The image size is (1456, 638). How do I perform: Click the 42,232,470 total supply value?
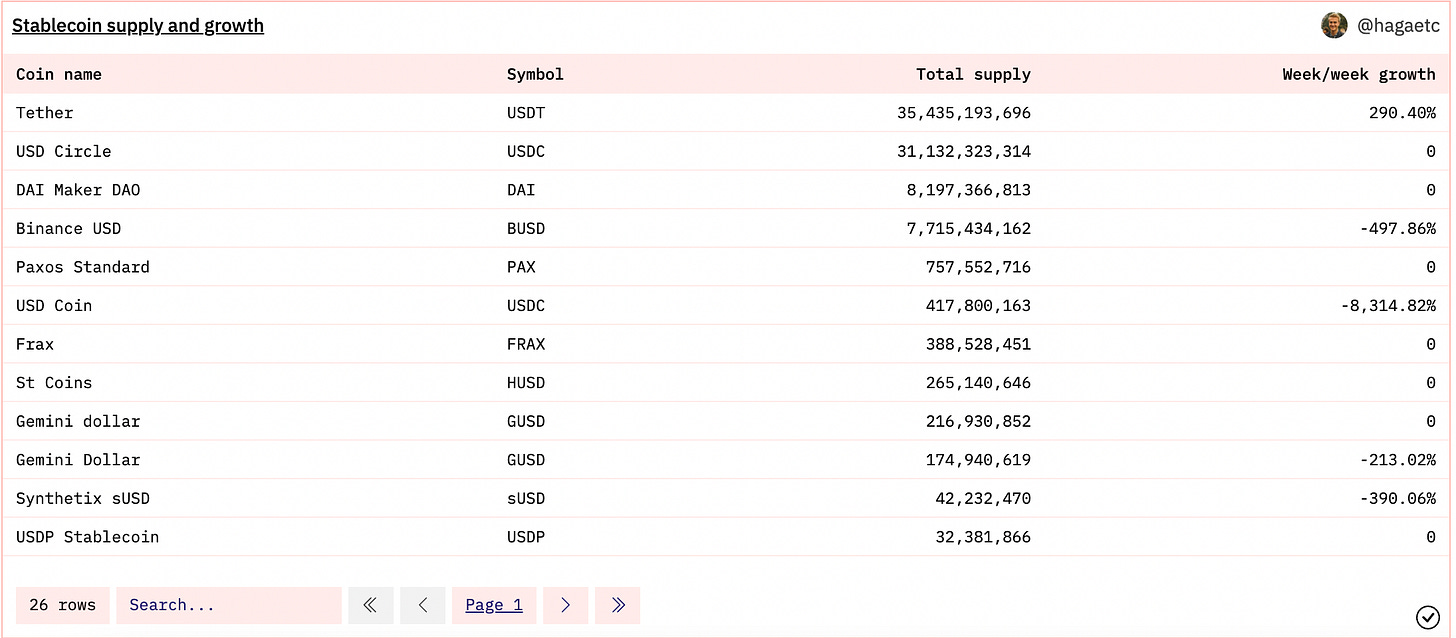(x=983, y=499)
